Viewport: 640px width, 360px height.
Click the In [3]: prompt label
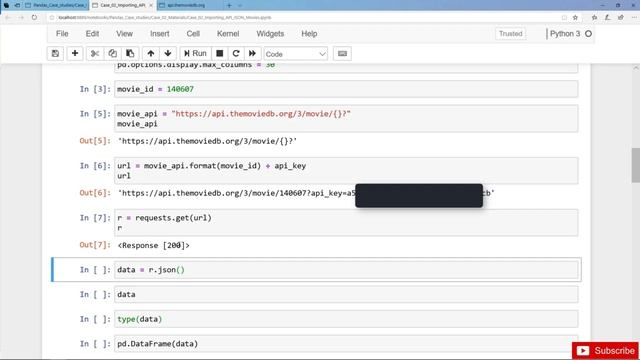(x=95, y=89)
